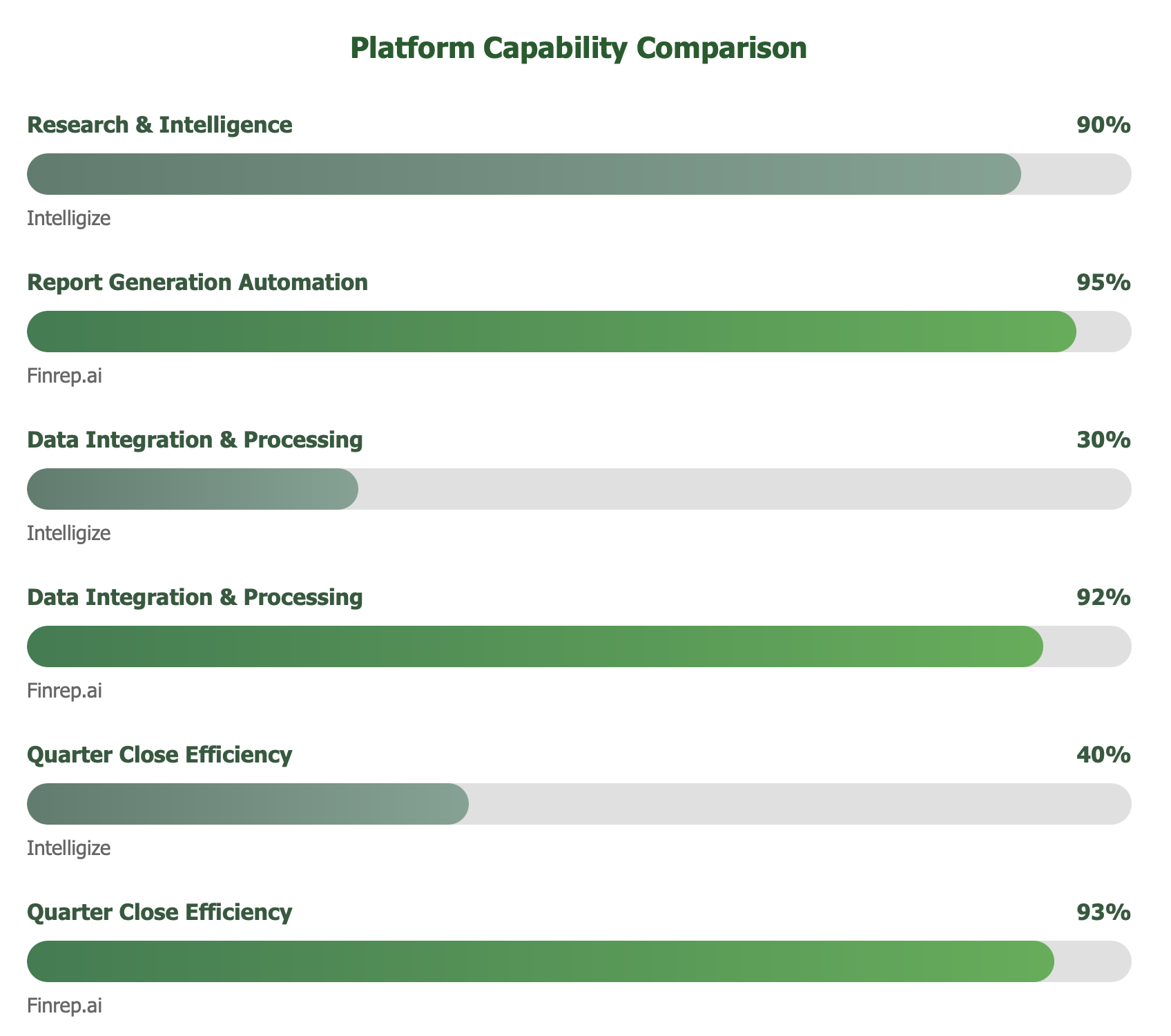Screen dimensions: 1171x1036
Task: Select the 40% percentage value
Action: [1103, 755]
